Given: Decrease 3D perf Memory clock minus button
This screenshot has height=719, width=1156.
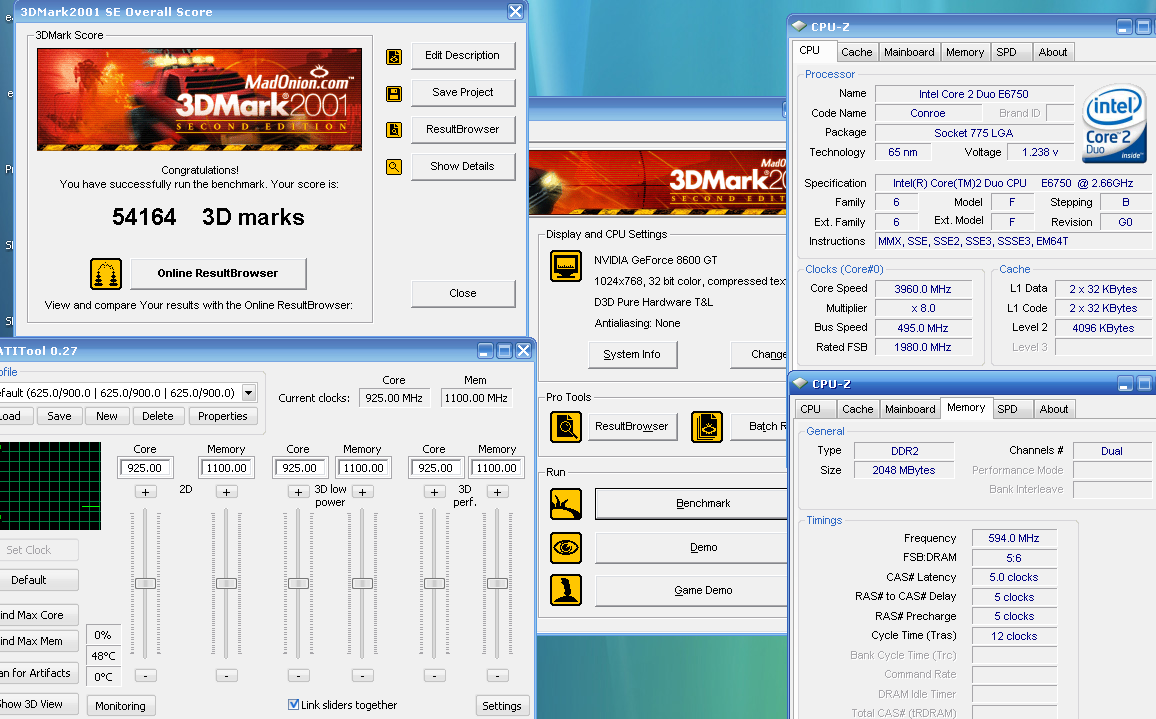Looking at the screenshot, I should pos(498,675).
